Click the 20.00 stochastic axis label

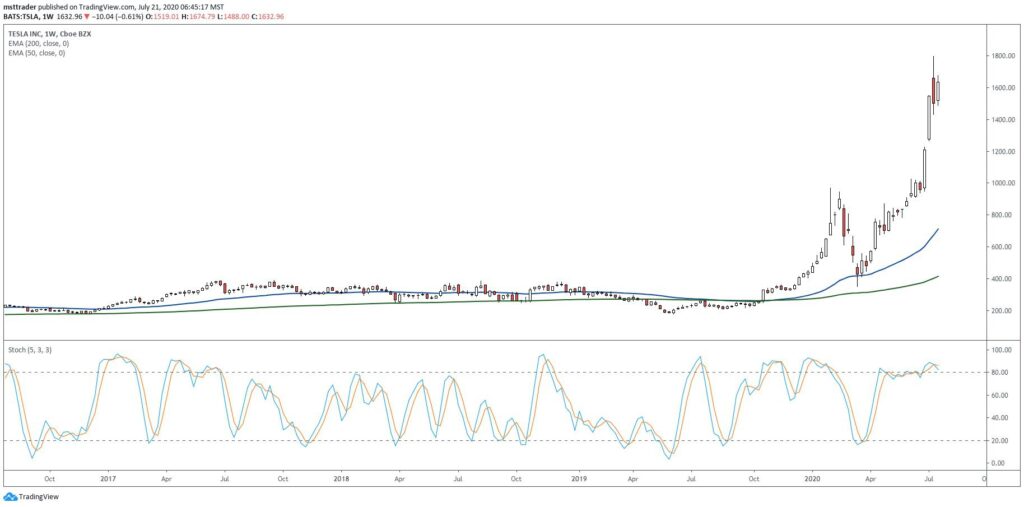pyautogui.click(x=1000, y=440)
